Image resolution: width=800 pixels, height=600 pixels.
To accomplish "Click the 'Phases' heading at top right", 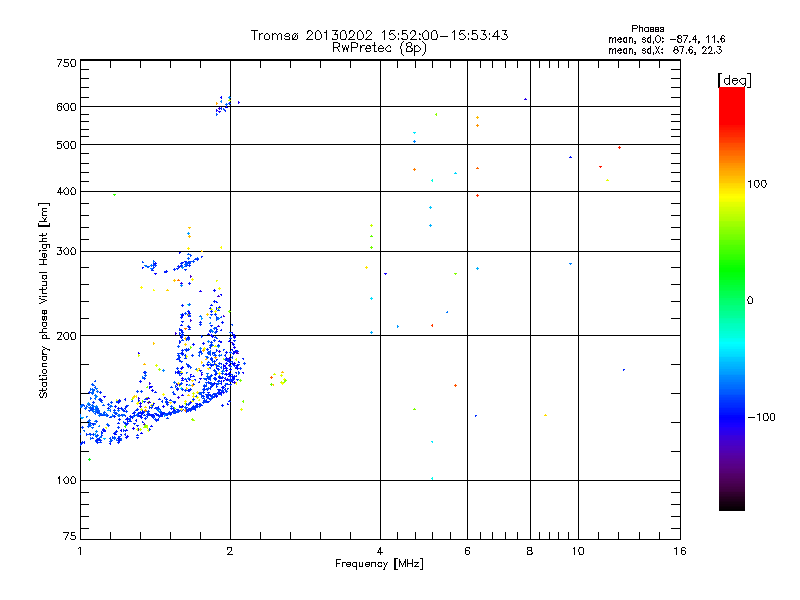I will [647, 29].
